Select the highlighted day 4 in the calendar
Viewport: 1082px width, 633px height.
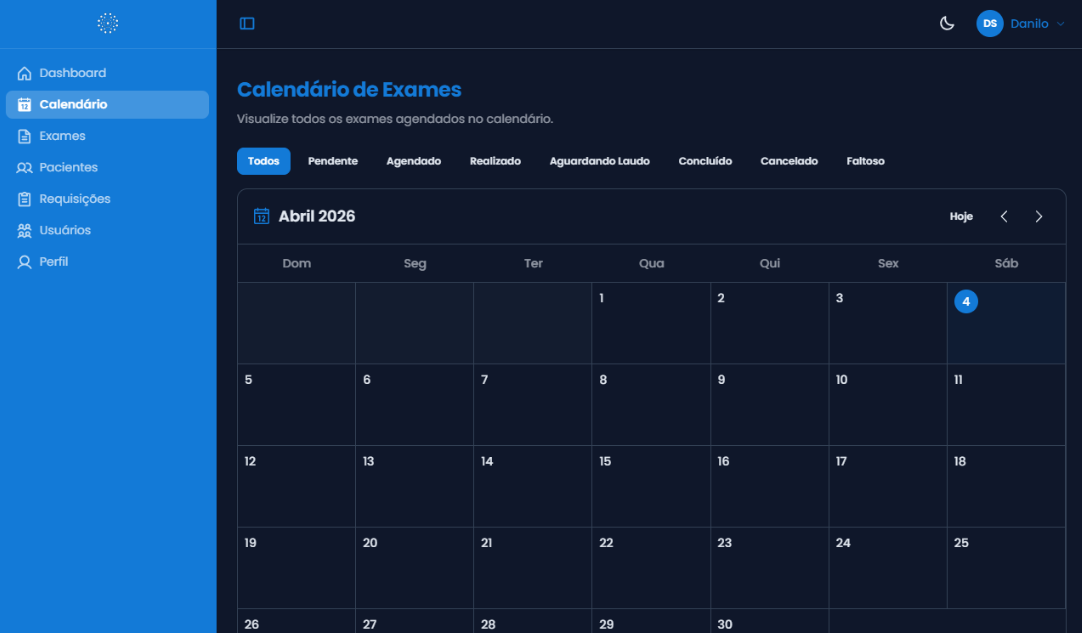click(x=965, y=302)
